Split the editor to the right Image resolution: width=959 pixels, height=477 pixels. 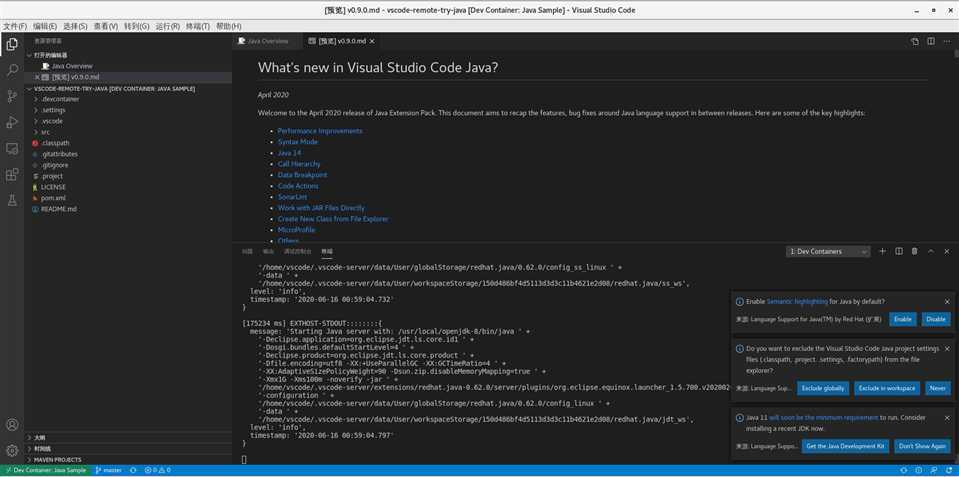point(931,41)
